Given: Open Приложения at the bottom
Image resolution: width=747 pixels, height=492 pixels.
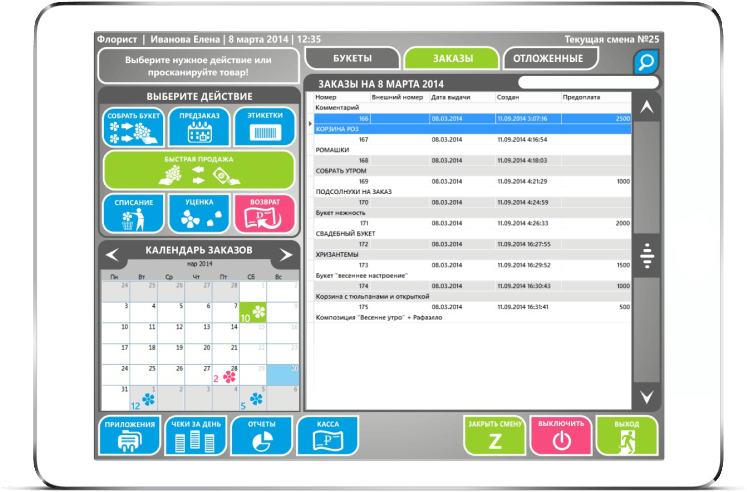Looking at the screenshot, I should pyautogui.click(x=130, y=436).
